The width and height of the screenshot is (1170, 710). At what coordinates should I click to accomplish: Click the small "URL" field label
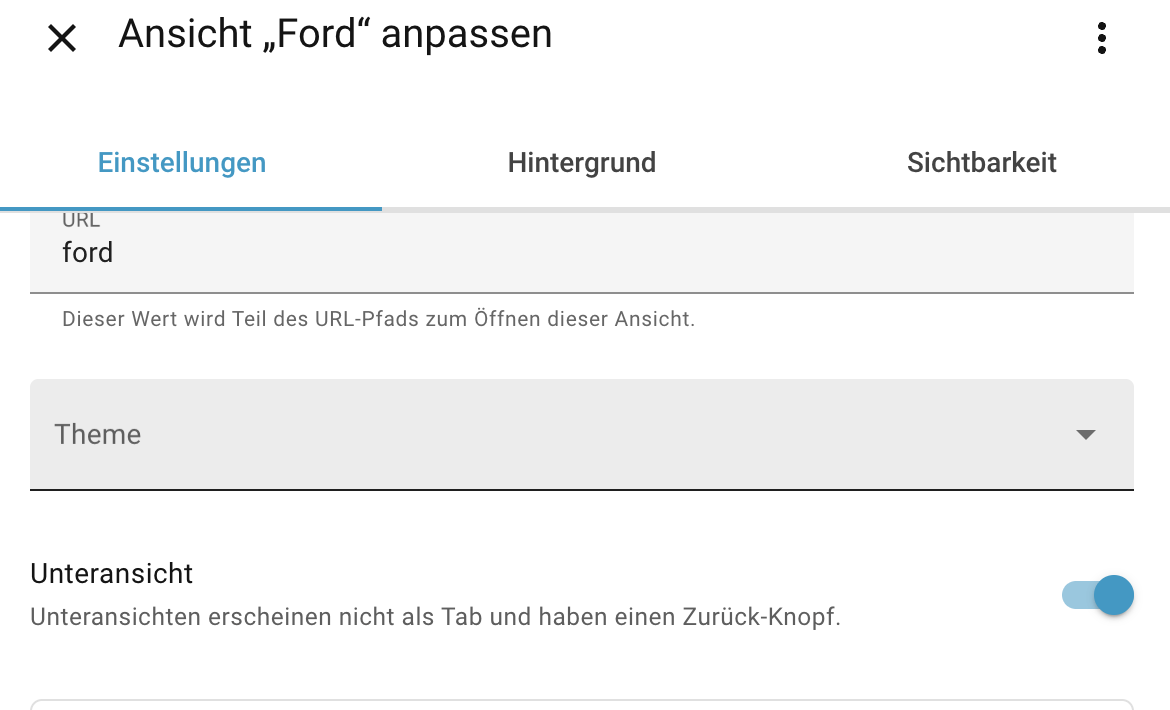(x=81, y=221)
